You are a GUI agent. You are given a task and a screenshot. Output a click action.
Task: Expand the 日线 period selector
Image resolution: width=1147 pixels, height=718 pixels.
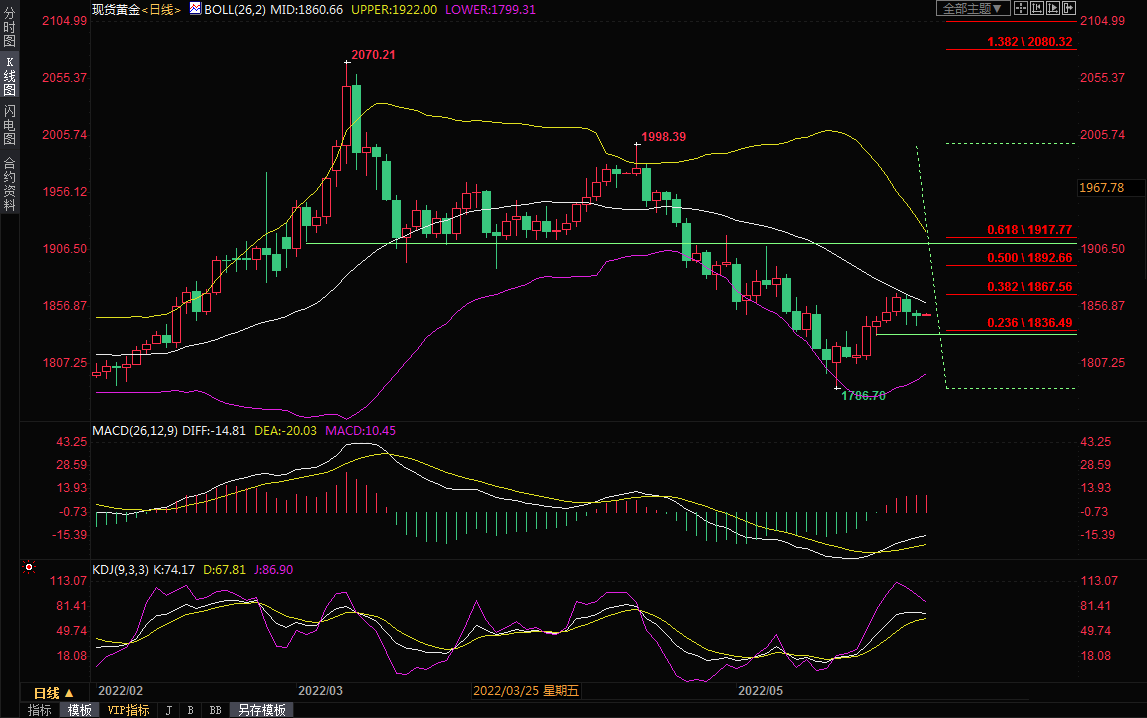(54, 693)
